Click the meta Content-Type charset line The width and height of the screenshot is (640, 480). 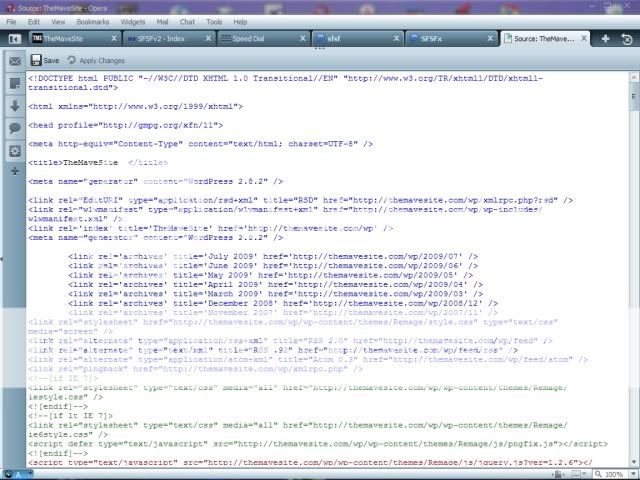[x=200, y=144]
